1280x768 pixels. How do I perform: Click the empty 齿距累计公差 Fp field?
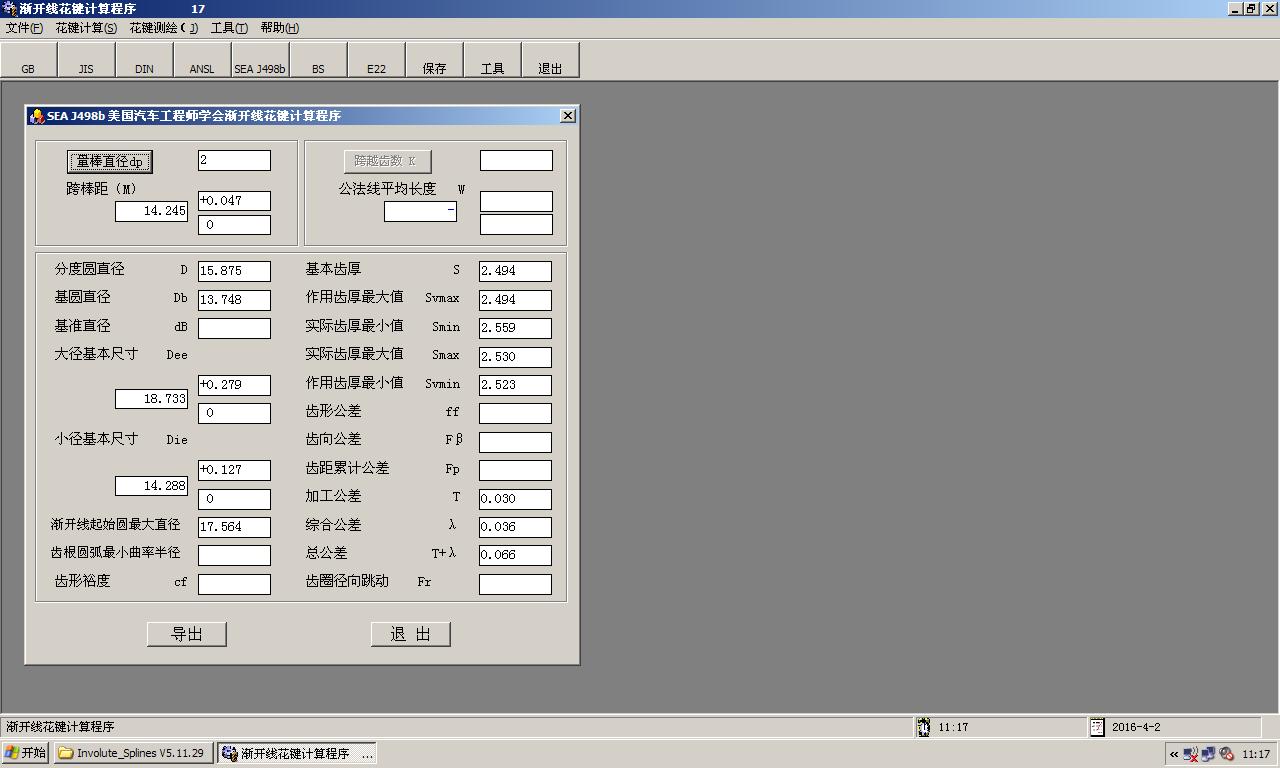(515, 470)
